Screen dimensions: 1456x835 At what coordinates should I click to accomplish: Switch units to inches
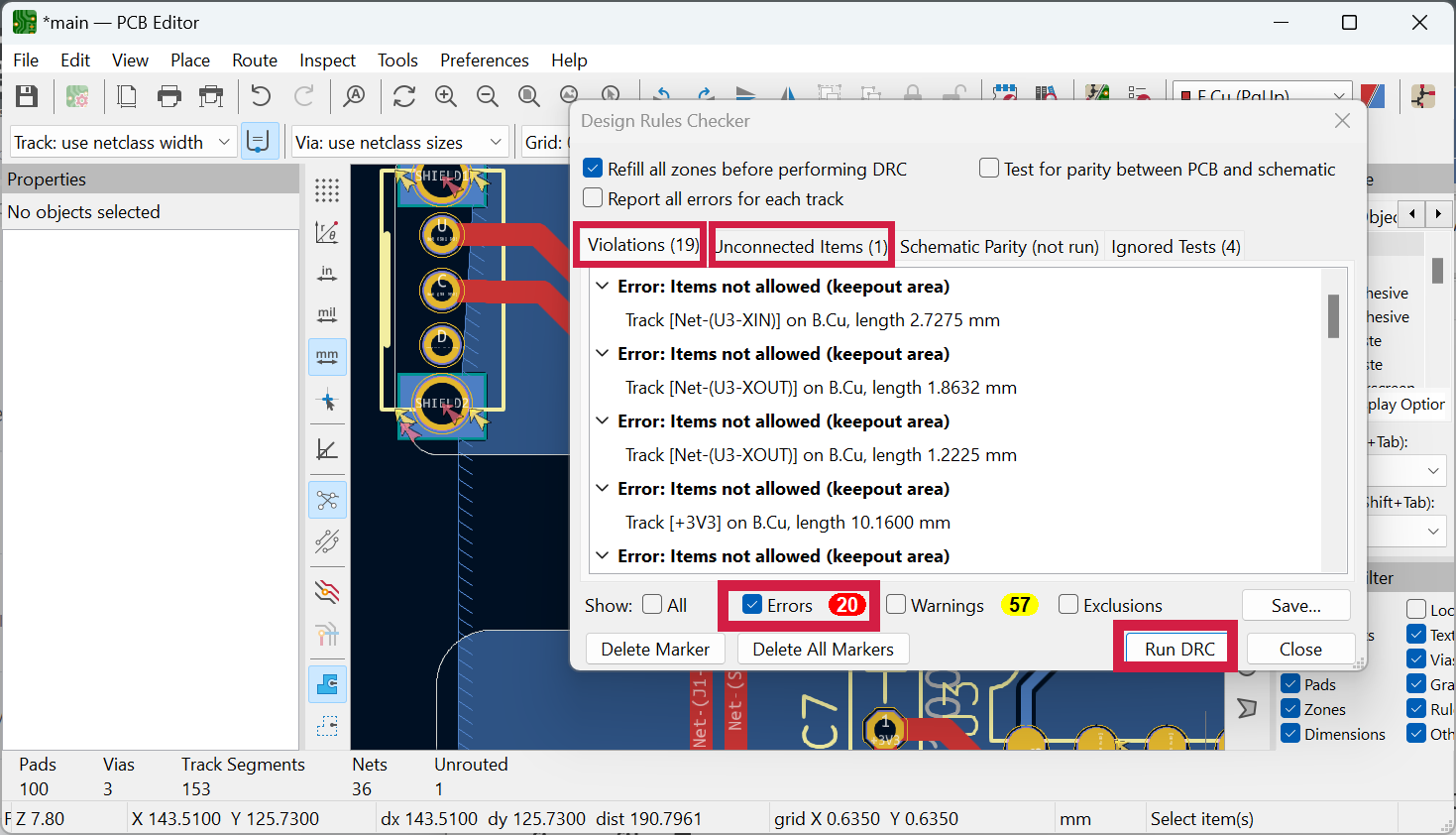327,274
